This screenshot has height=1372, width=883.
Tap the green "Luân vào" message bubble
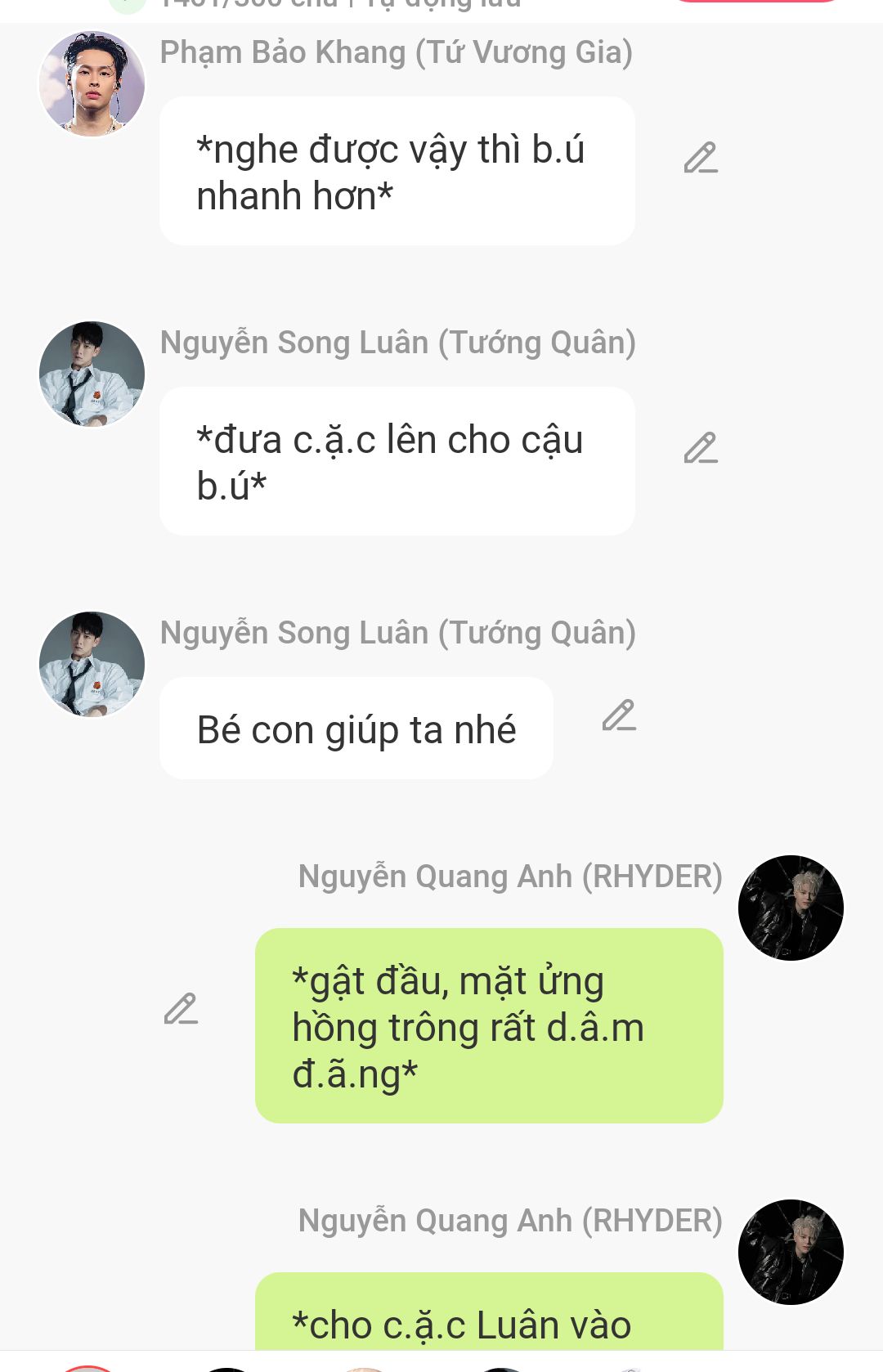point(489,1311)
